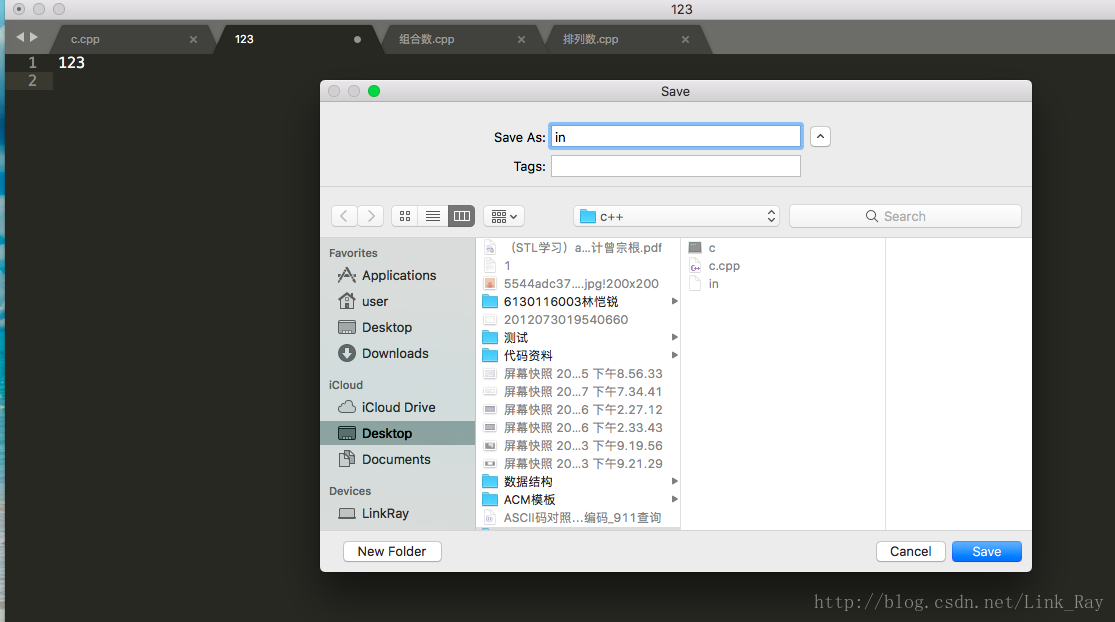Click the Cancel button

910,552
